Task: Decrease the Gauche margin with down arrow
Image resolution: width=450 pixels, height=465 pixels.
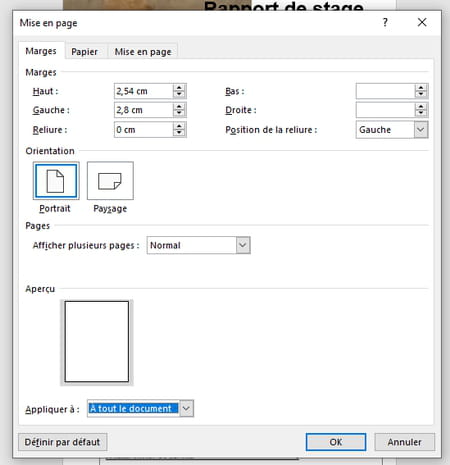Action: click(179, 113)
